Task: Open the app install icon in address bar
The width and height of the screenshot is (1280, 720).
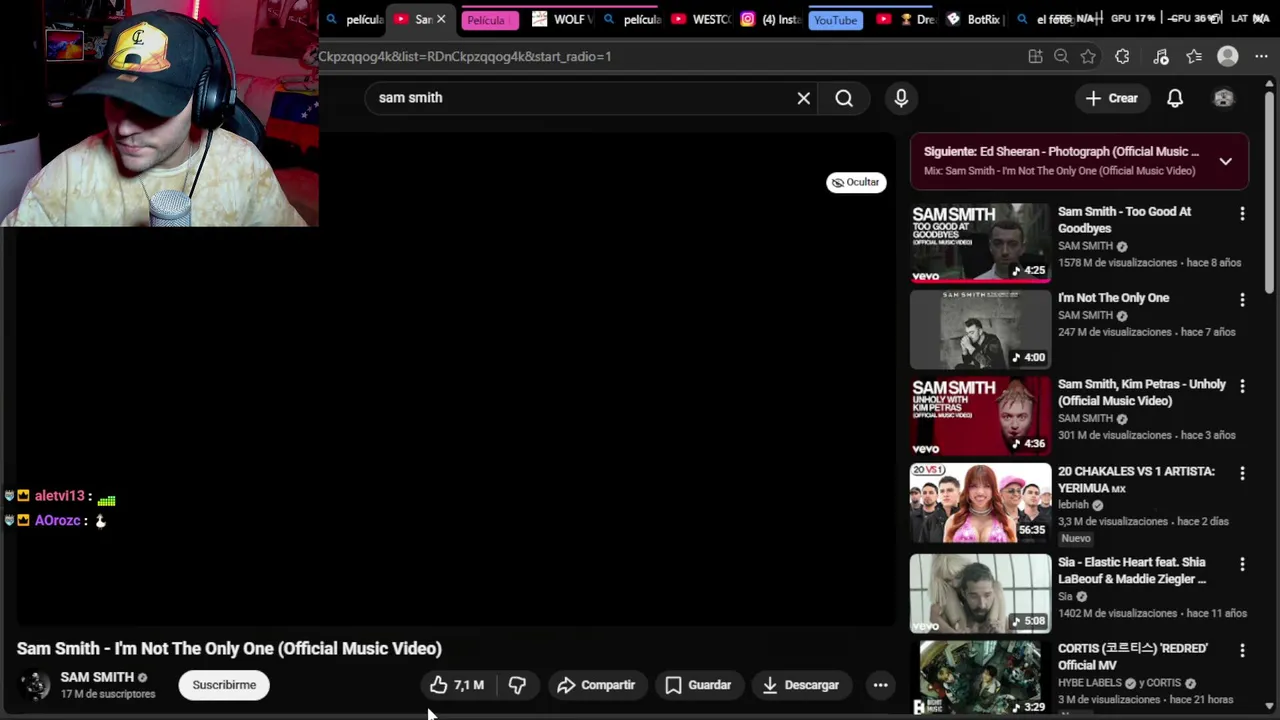Action: pos(1035,57)
